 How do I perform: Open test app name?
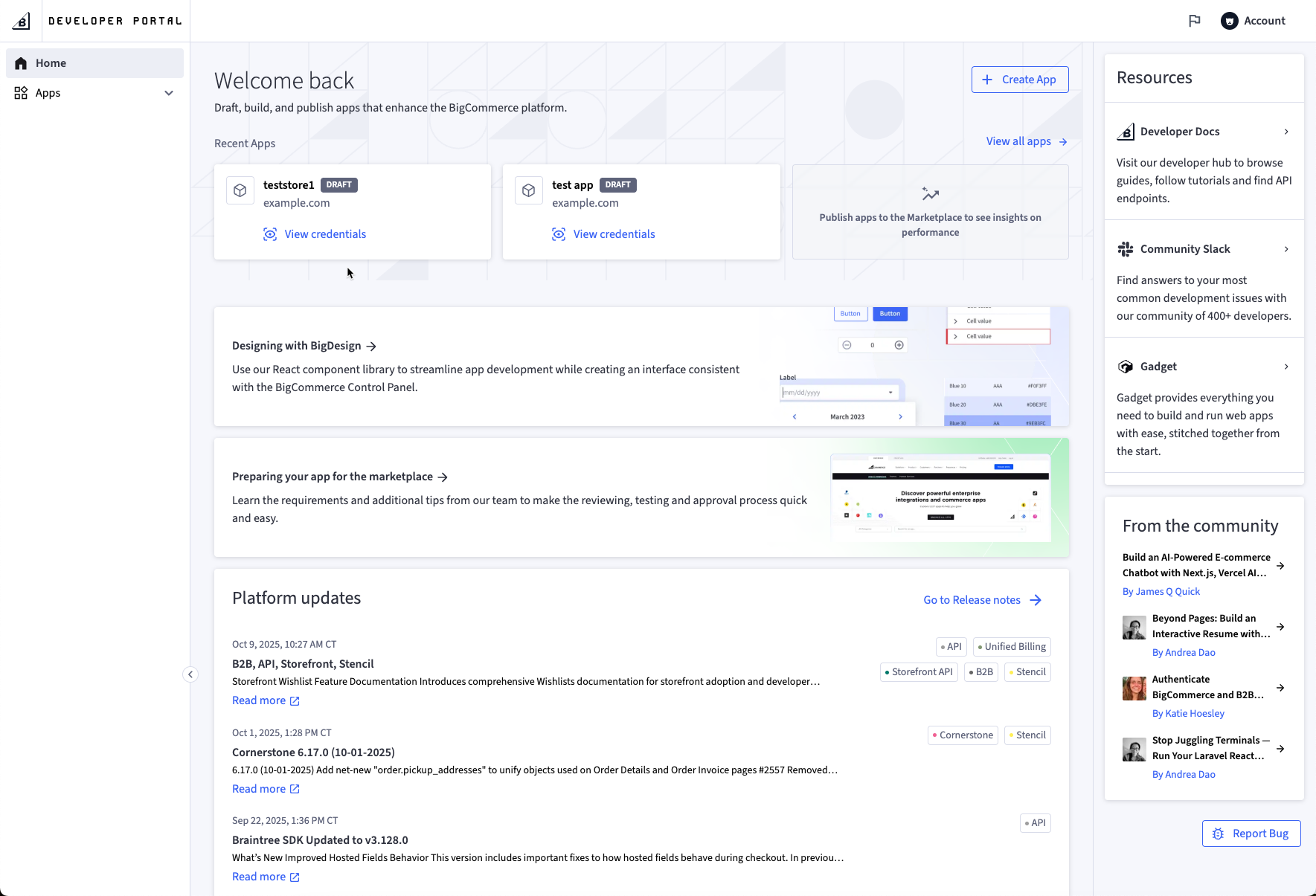[x=573, y=185]
